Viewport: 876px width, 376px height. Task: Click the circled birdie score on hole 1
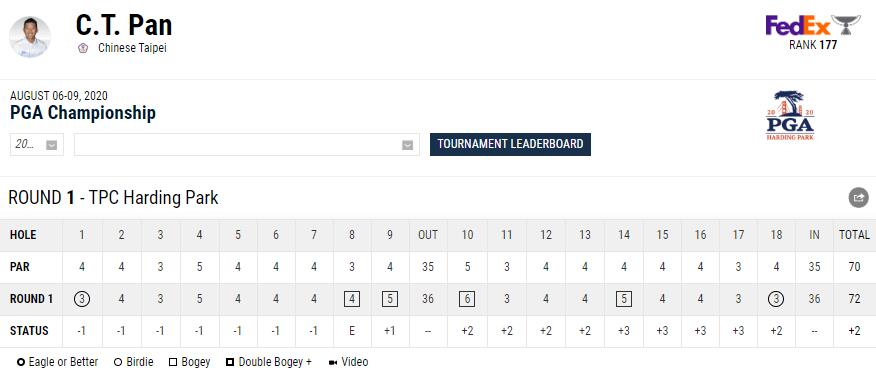click(x=82, y=299)
